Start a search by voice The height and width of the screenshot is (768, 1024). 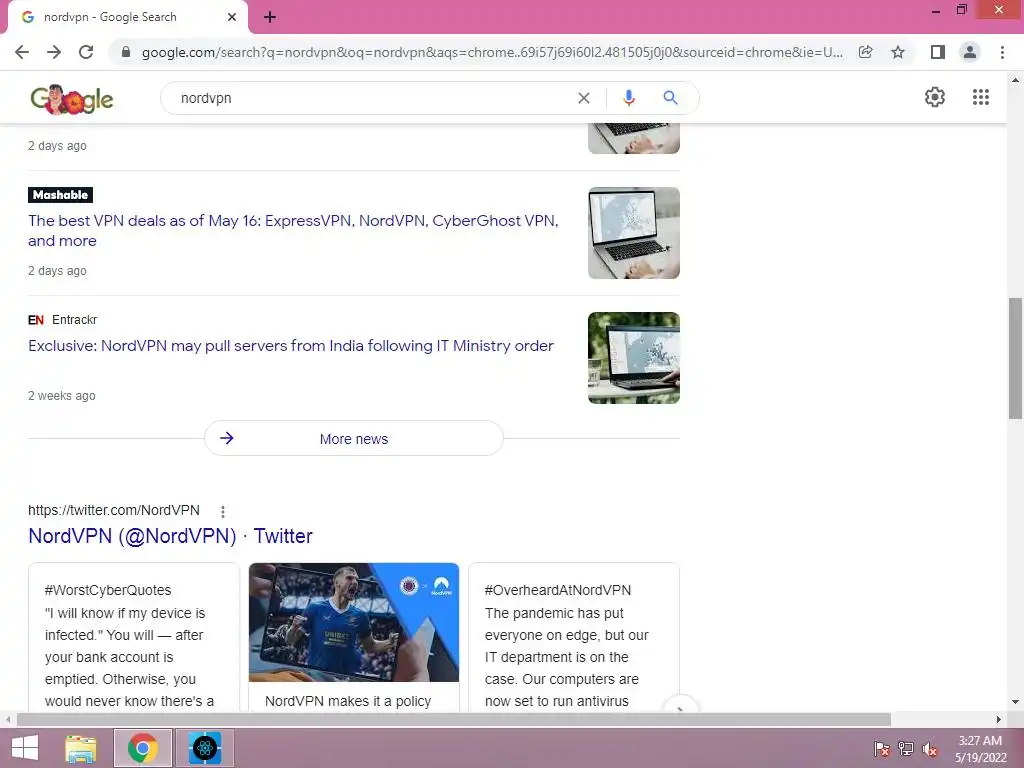point(629,98)
